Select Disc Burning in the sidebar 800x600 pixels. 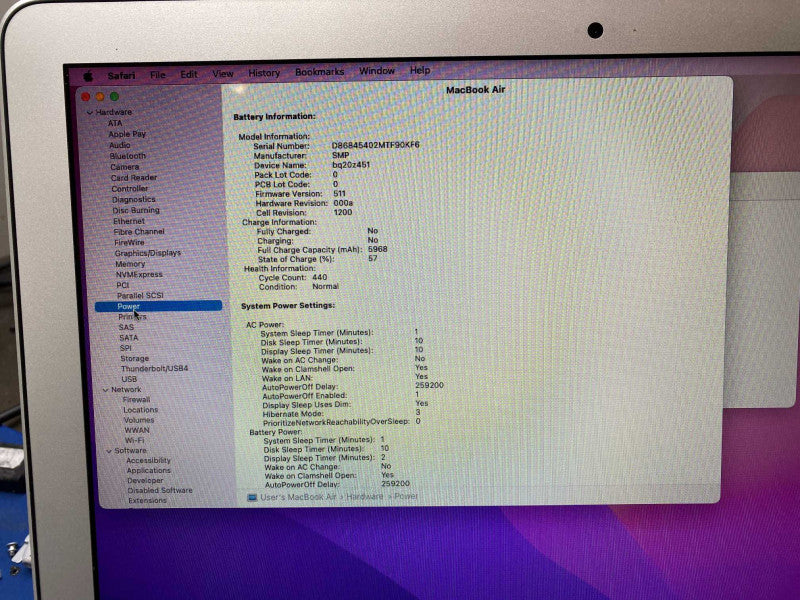136,210
